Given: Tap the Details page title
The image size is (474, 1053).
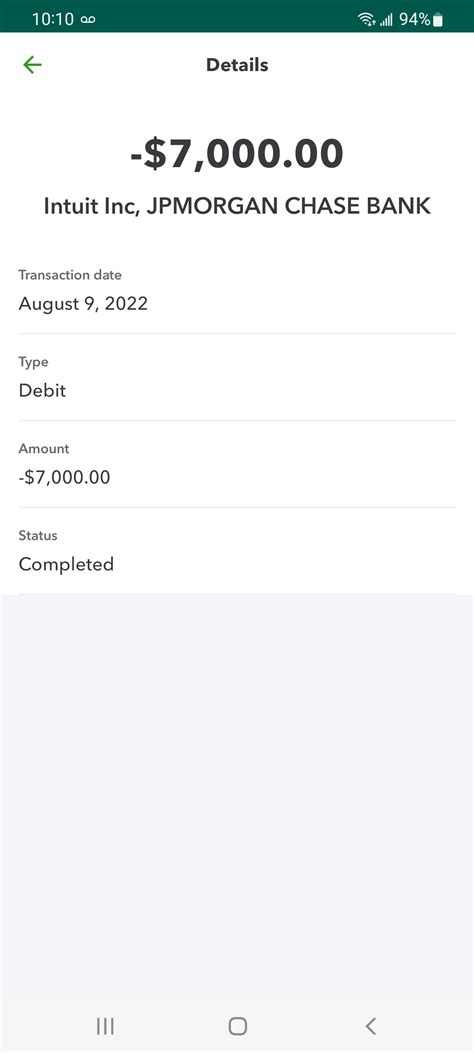Looking at the screenshot, I should point(237,65).
